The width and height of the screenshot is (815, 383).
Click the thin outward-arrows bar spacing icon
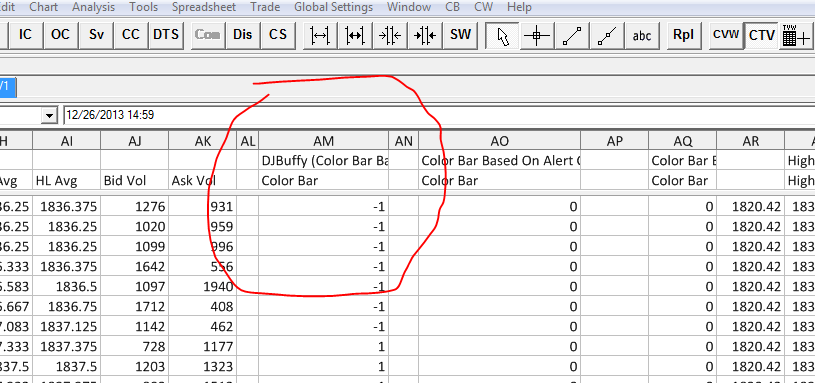tap(320, 35)
